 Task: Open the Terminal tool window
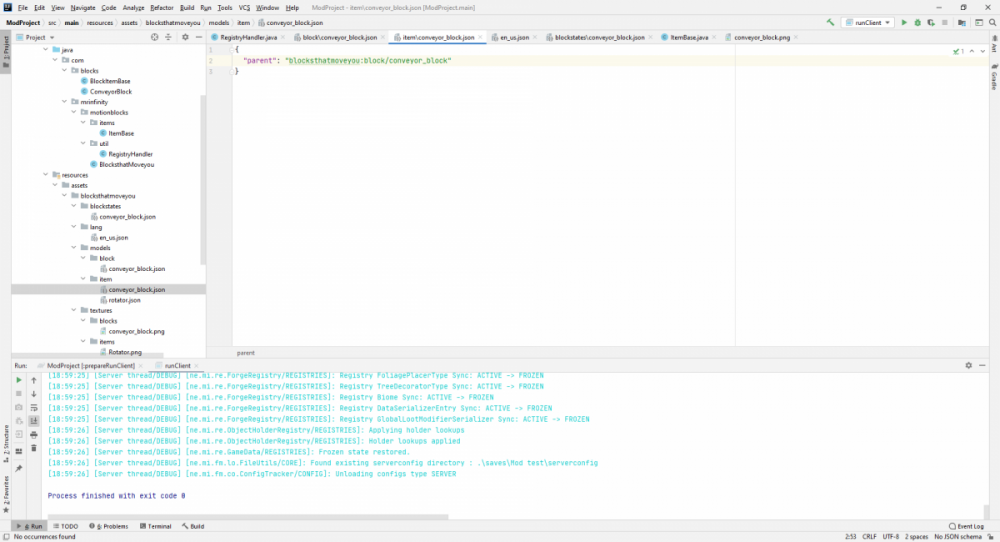(156, 526)
